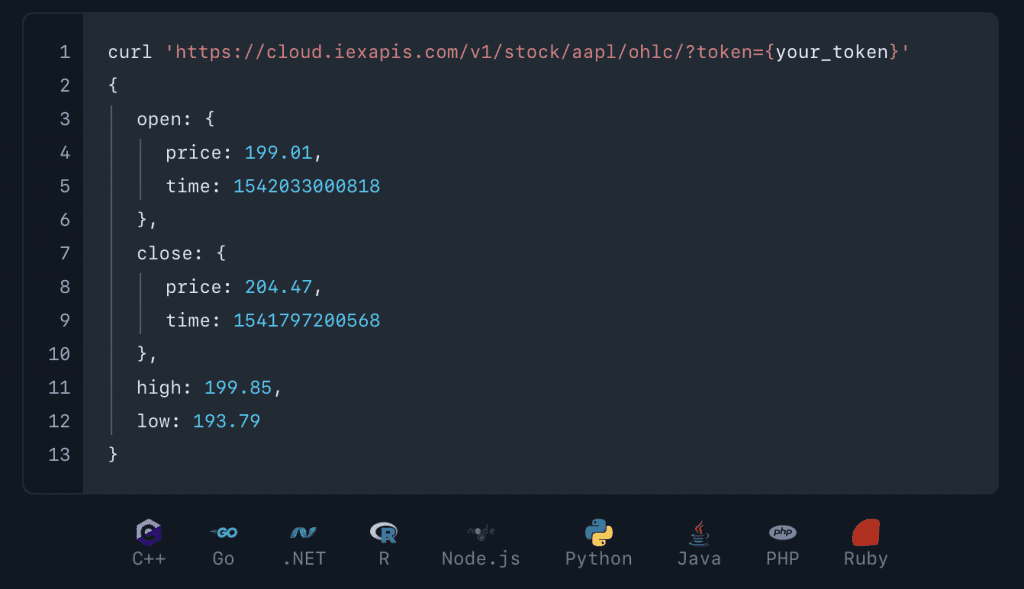The image size is (1024, 589).
Task: Select the "Node.js" text label
Action: pos(481,559)
